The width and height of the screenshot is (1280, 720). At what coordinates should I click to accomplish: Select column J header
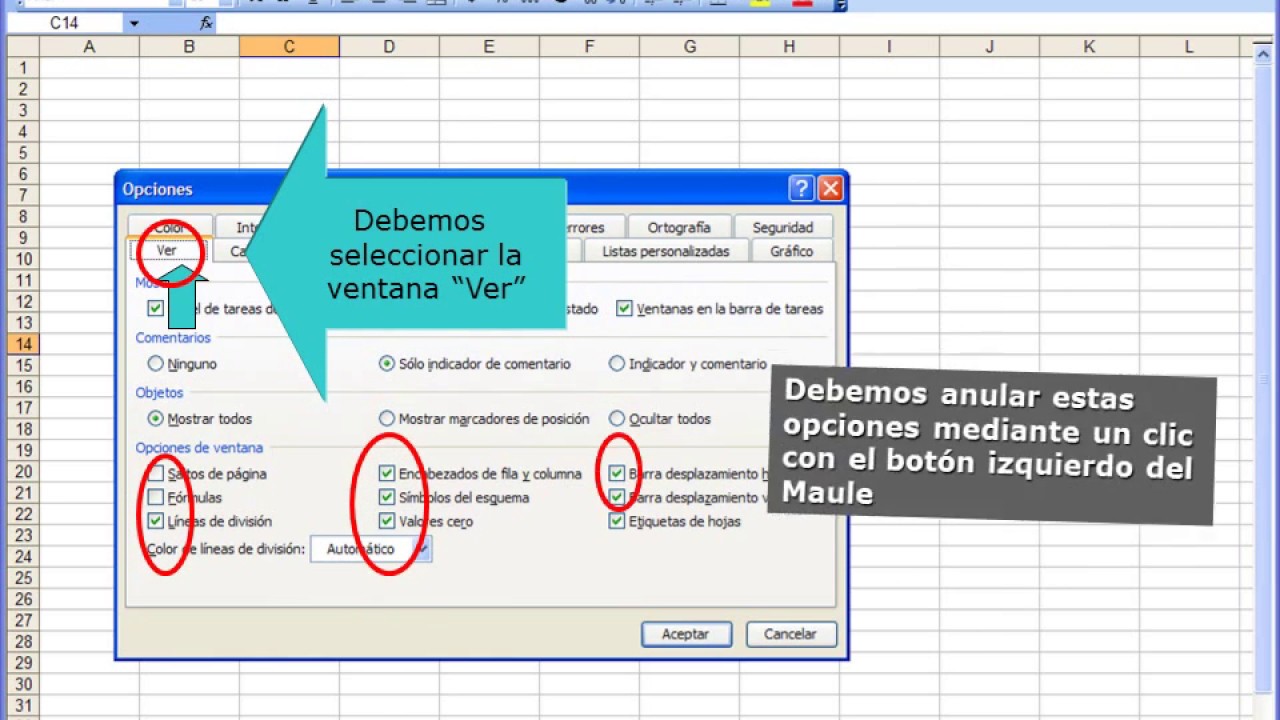tap(989, 47)
